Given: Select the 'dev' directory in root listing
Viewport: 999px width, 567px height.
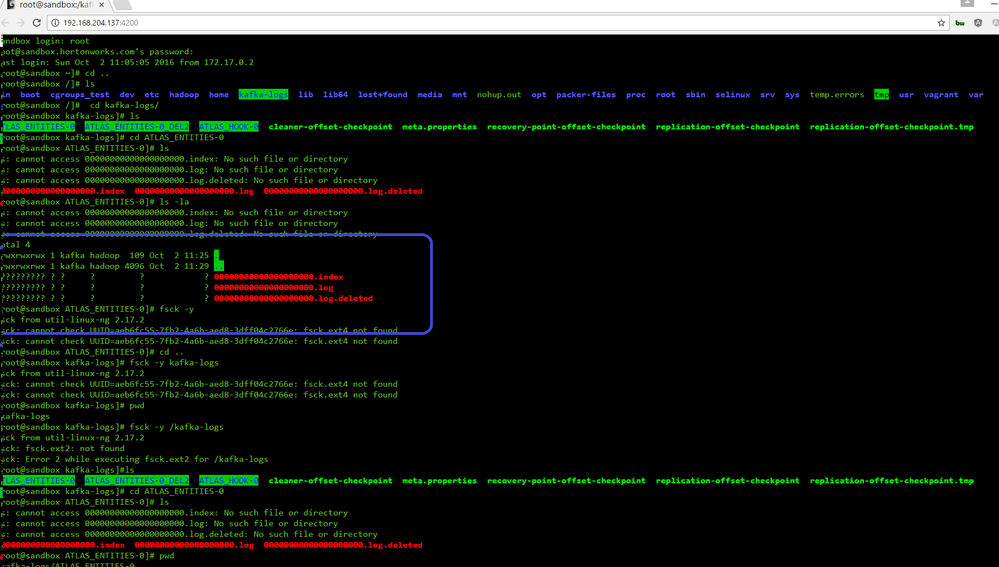Looking at the screenshot, I should coord(127,94).
